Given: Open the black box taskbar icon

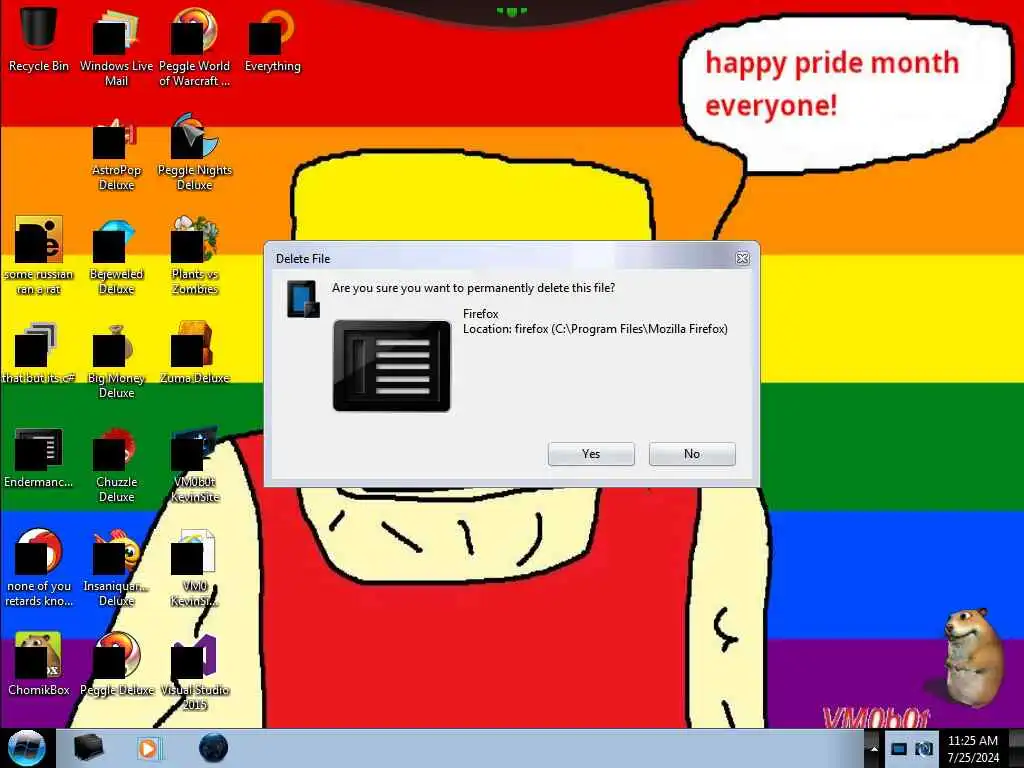Looking at the screenshot, I should click(89, 748).
